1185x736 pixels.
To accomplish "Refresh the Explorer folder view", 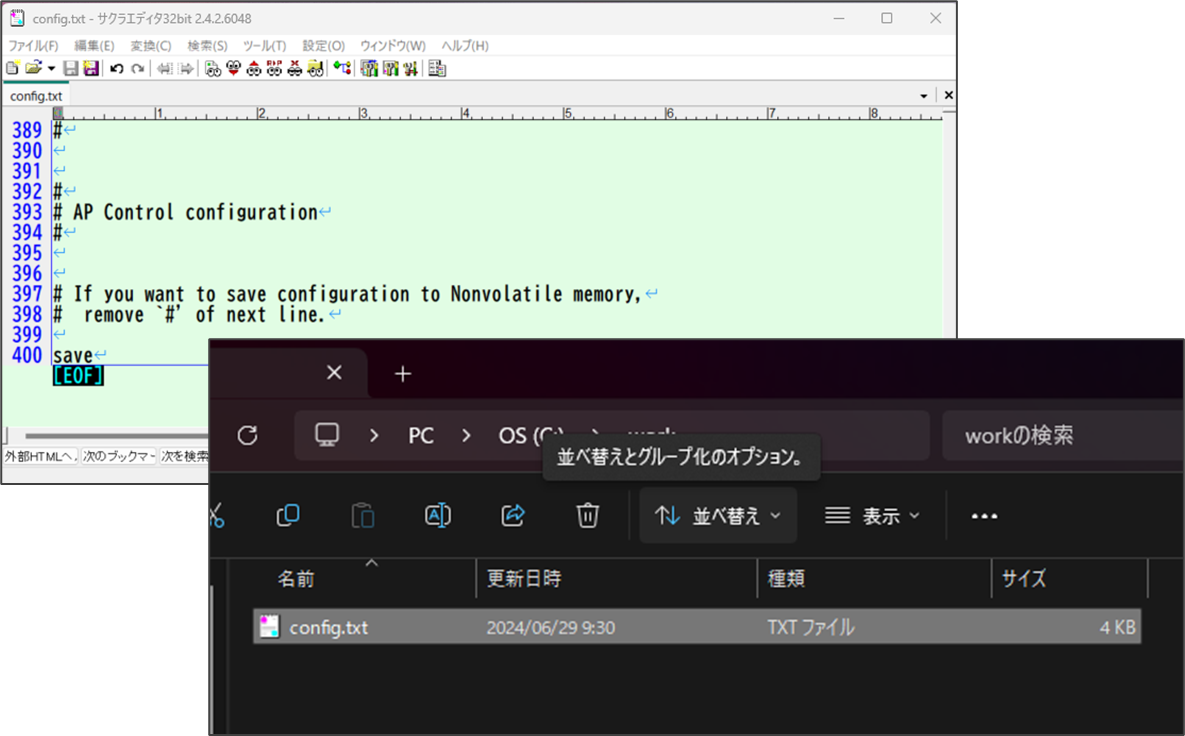I will pos(248,435).
